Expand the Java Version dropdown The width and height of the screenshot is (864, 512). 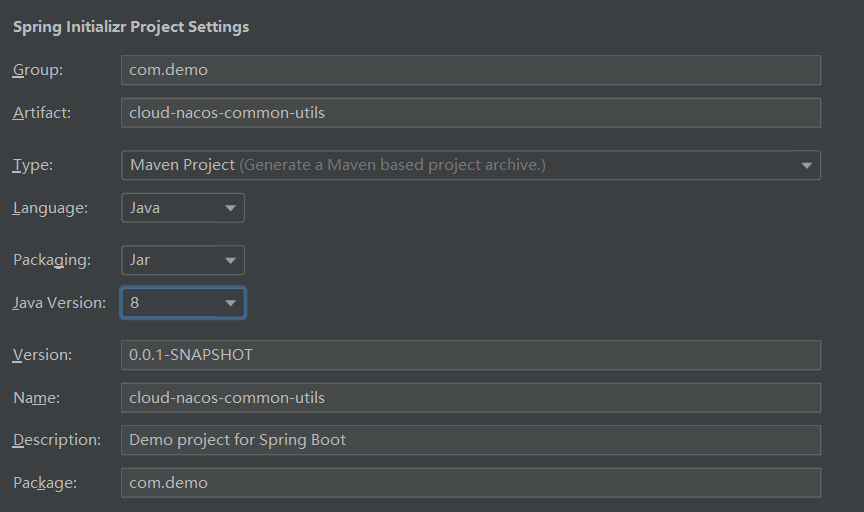tap(182, 302)
